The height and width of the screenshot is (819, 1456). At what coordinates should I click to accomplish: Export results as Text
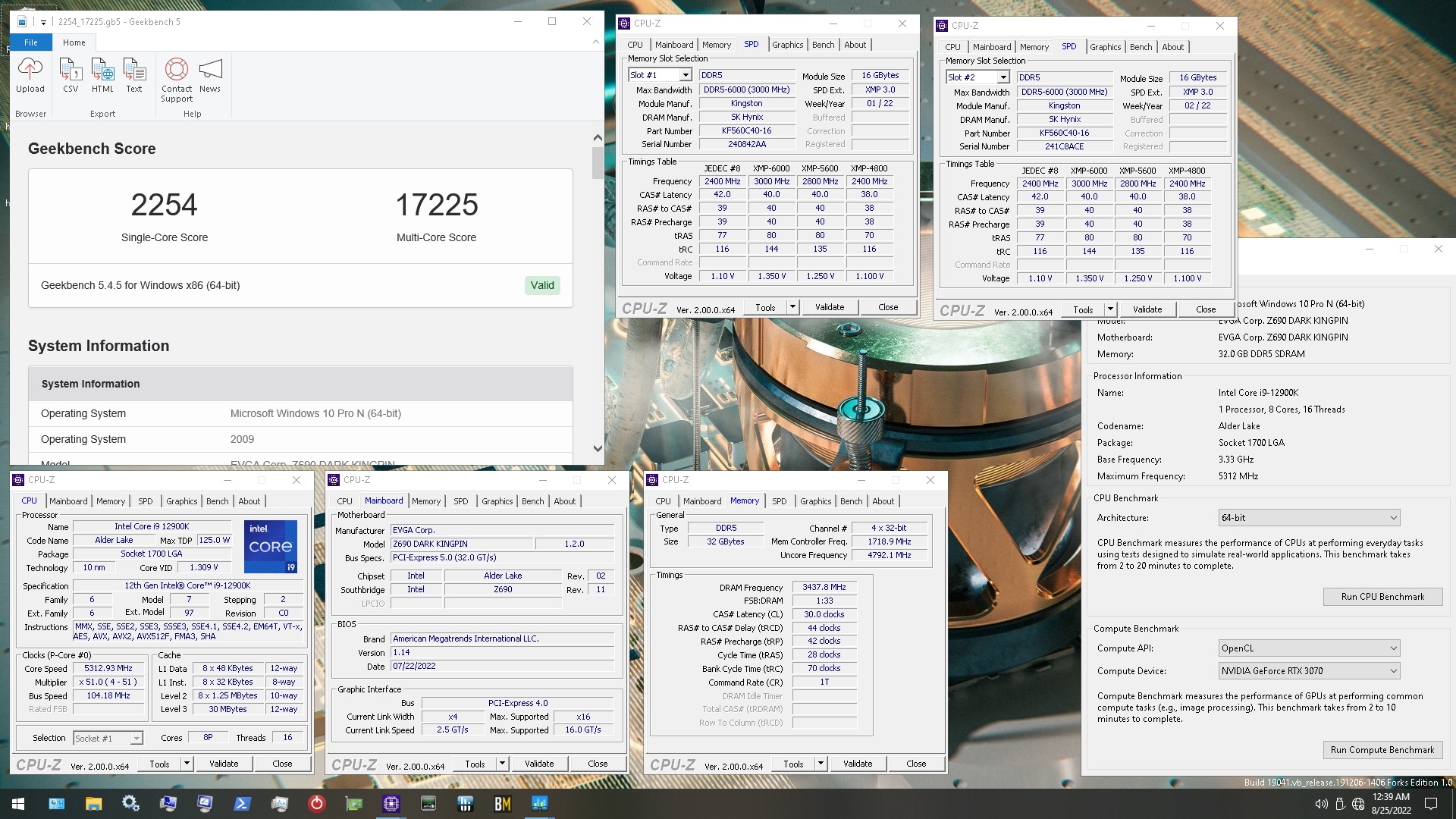coord(134,75)
